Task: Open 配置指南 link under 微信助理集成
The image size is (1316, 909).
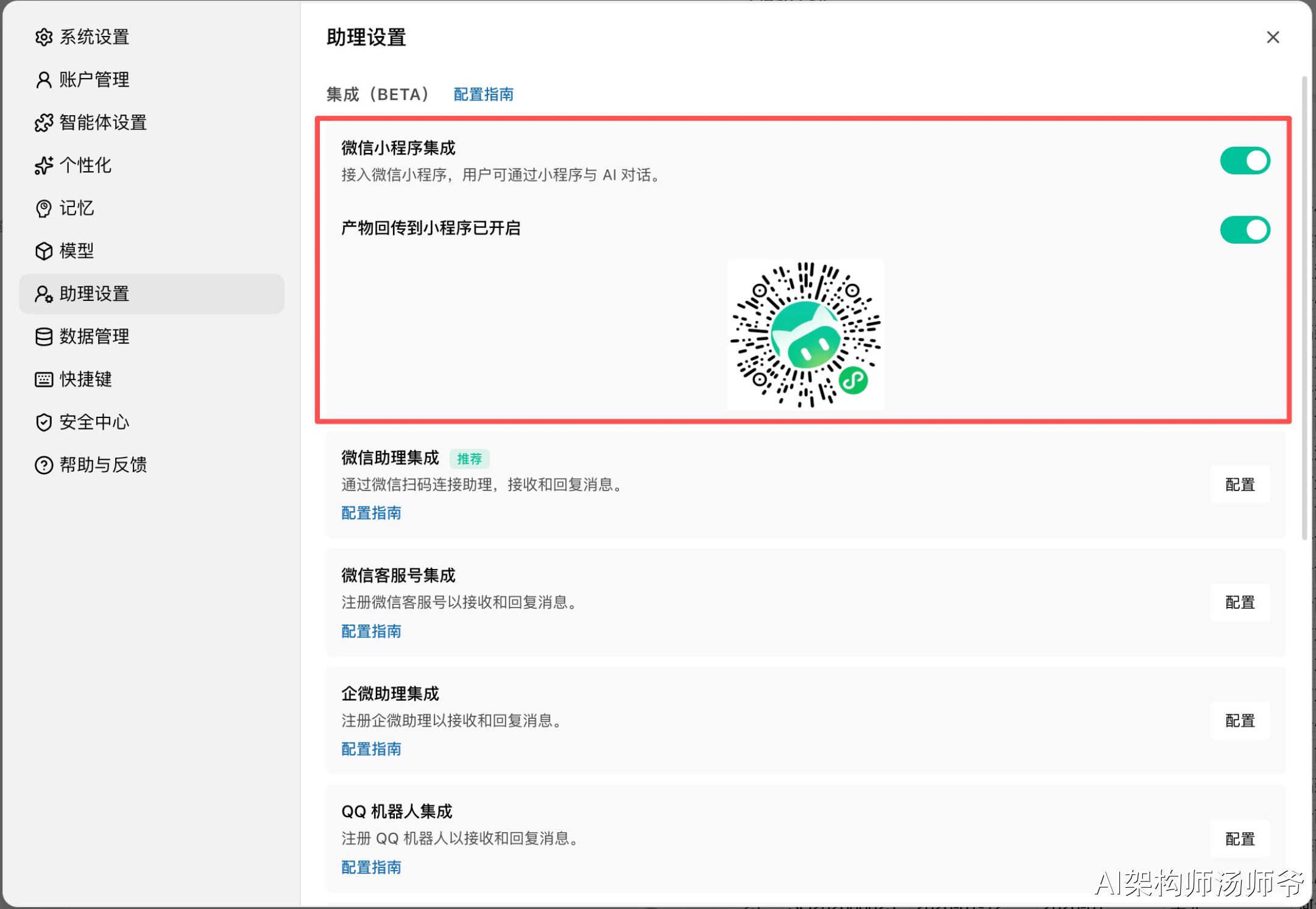Action: pos(371,513)
